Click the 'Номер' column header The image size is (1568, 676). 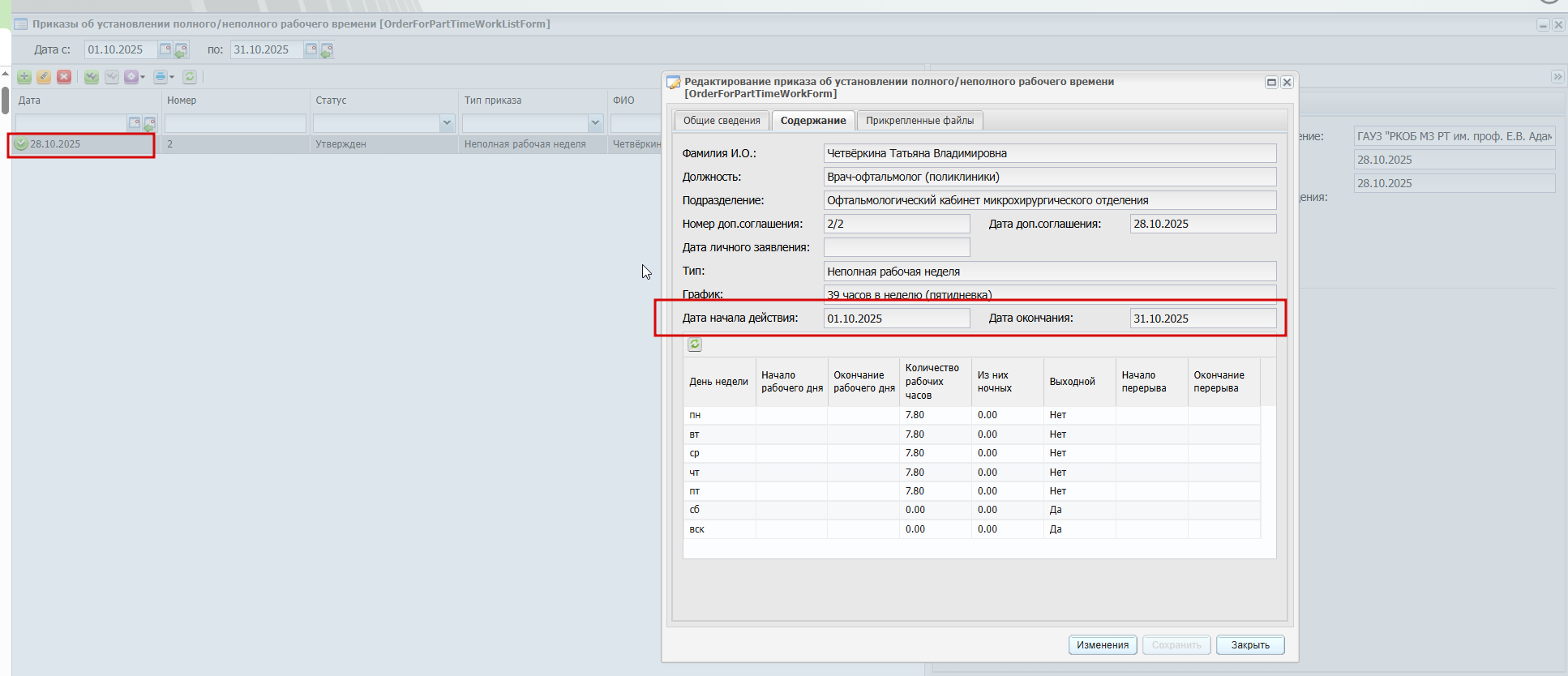[235, 101]
